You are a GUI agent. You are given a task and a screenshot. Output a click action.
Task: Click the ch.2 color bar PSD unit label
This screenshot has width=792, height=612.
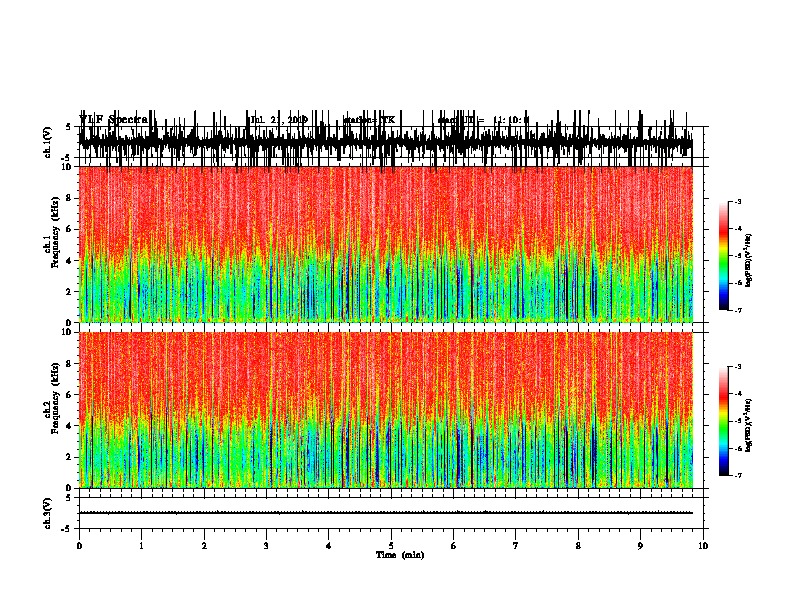[x=749, y=426]
